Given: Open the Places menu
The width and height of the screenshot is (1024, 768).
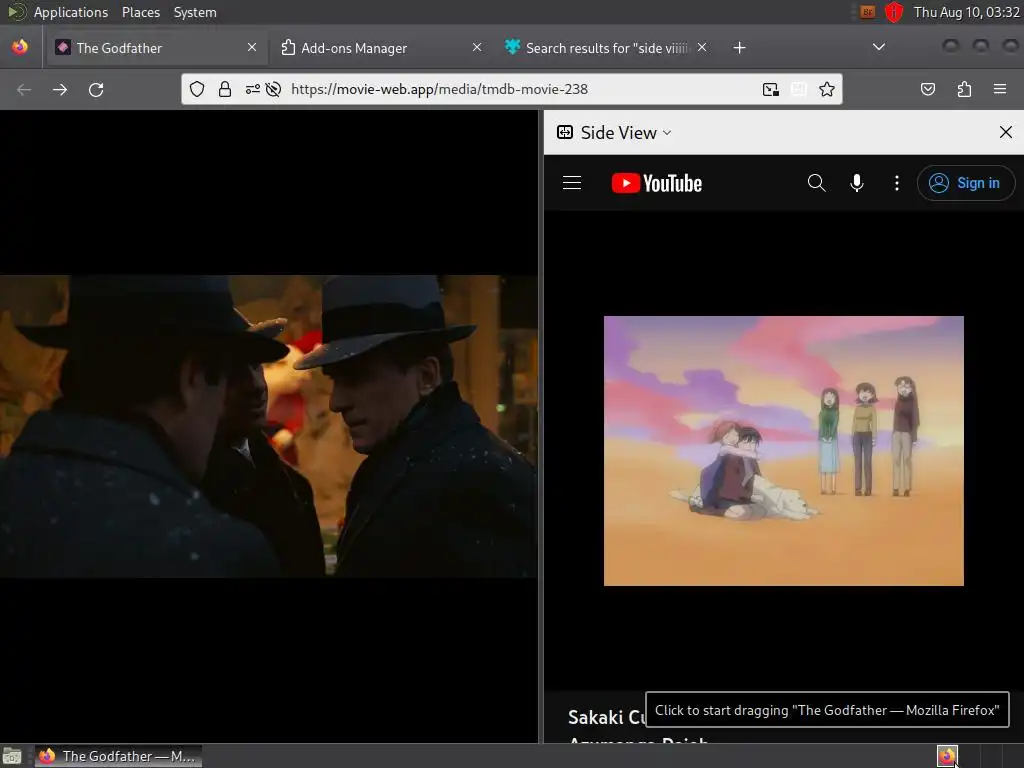Looking at the screenshot, I should (140, 12).
